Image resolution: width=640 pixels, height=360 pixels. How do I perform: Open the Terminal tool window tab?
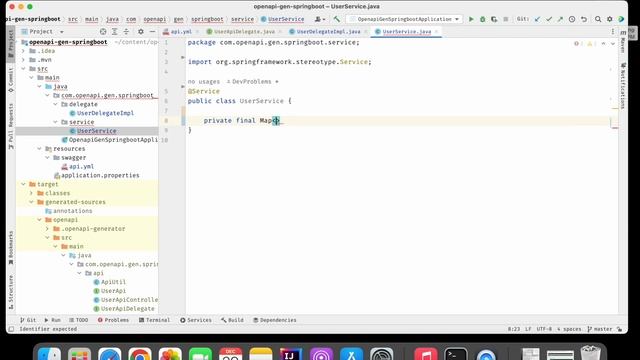[x=154, y=320]
